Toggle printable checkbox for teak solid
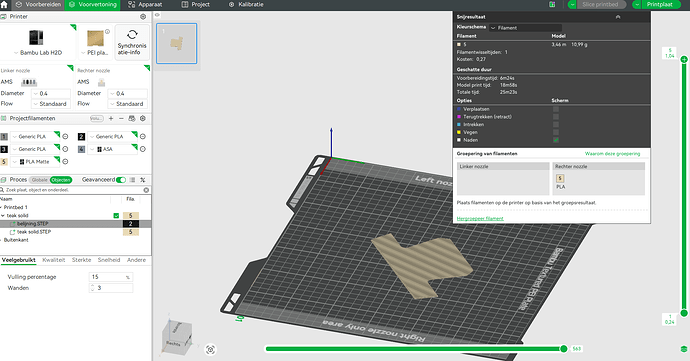 116,216
